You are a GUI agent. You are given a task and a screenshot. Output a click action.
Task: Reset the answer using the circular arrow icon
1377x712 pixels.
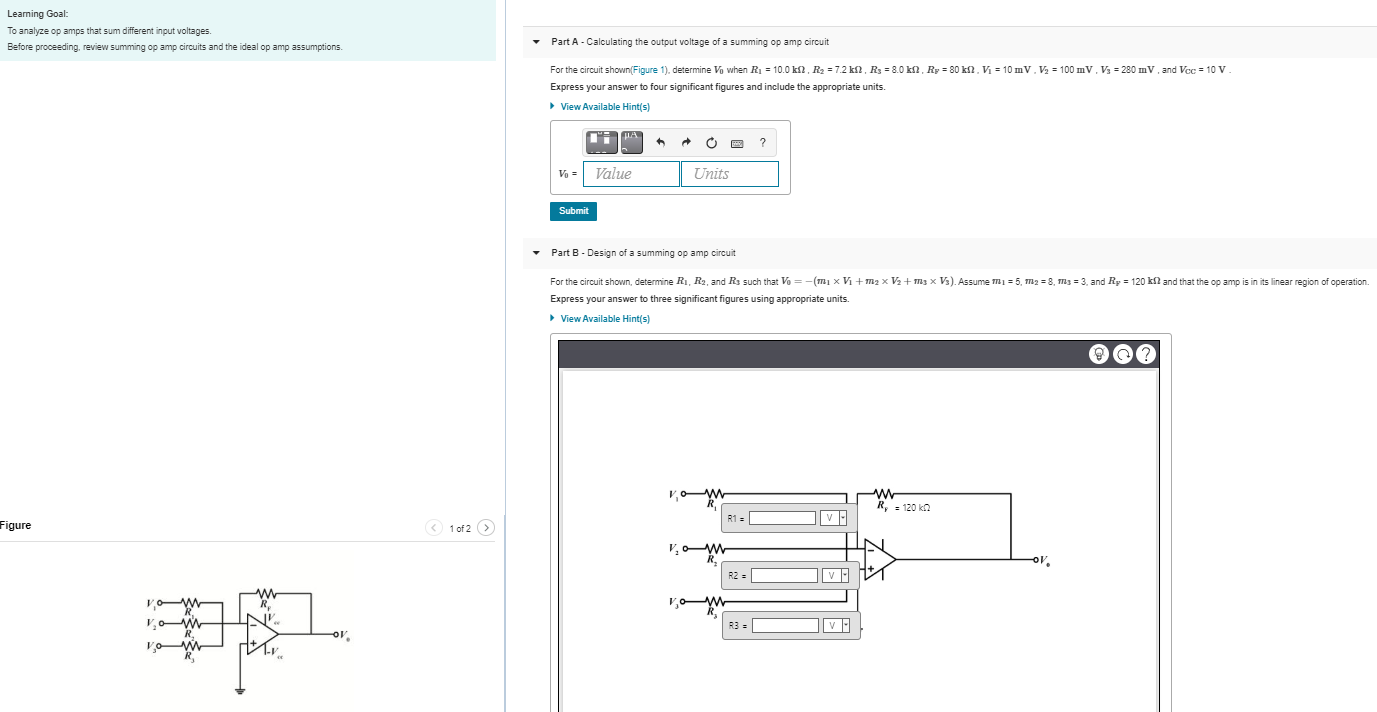coord(711,142)
